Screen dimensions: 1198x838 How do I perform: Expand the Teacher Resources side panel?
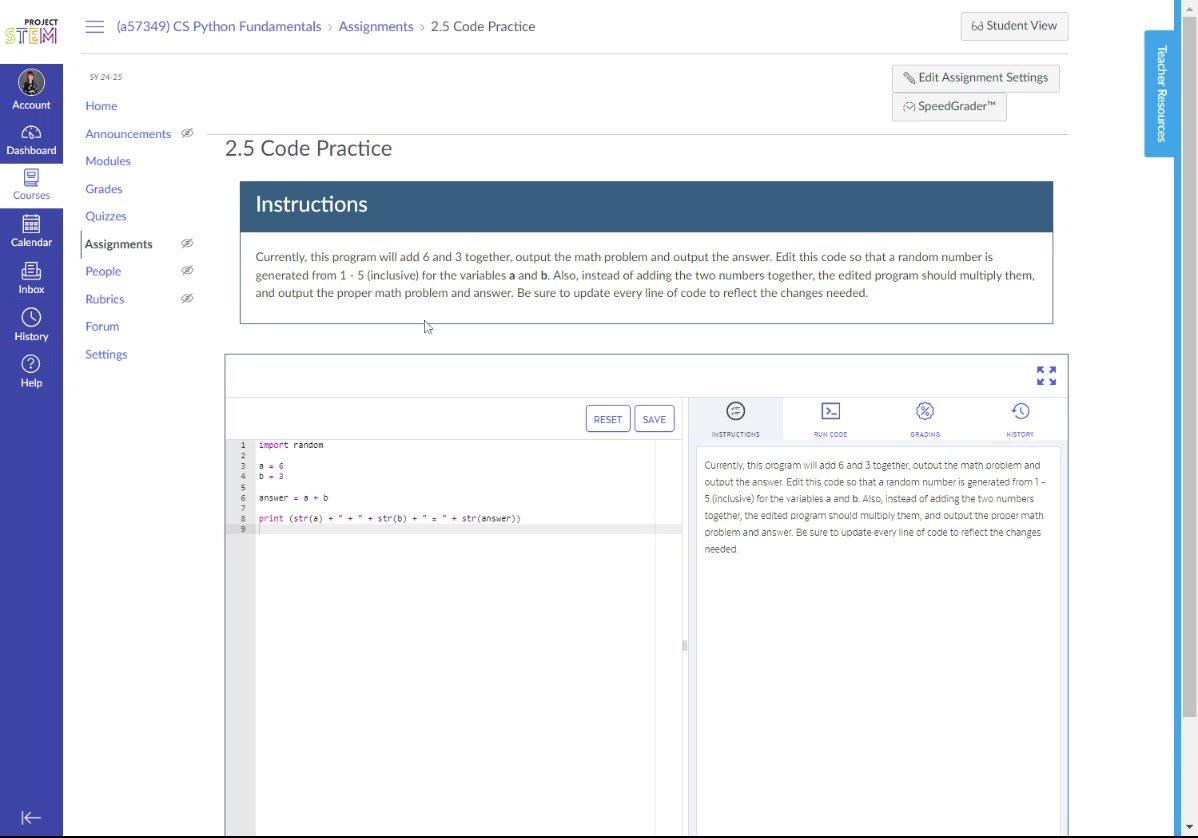[1160, 93]
